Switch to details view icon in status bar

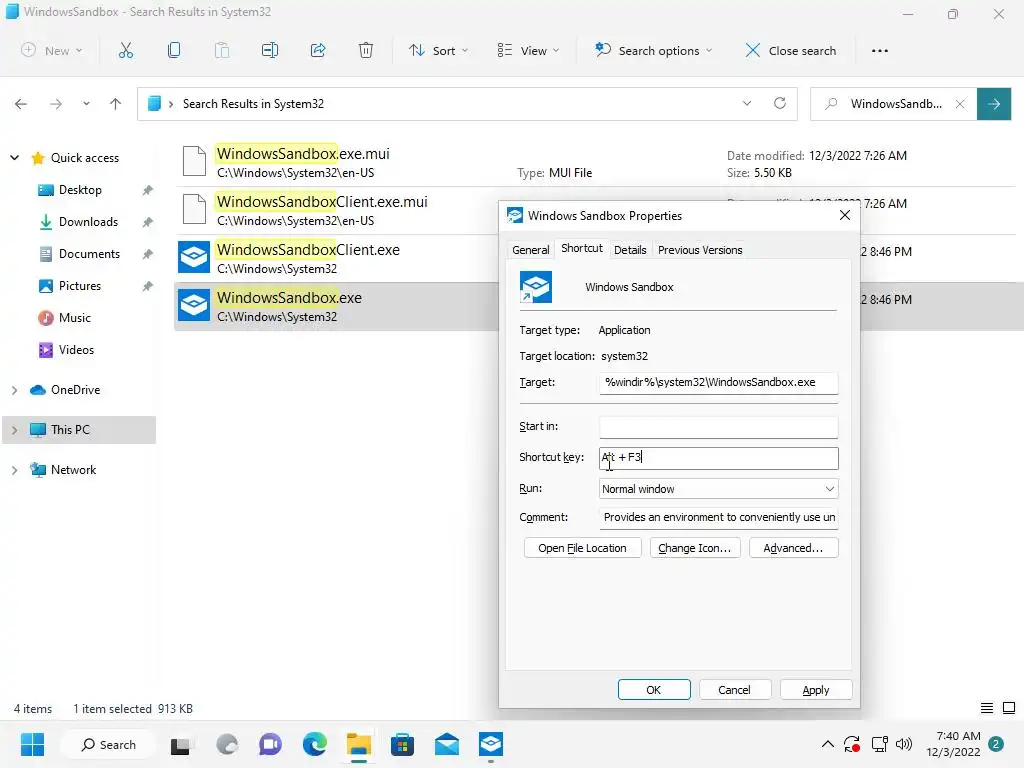987,708
